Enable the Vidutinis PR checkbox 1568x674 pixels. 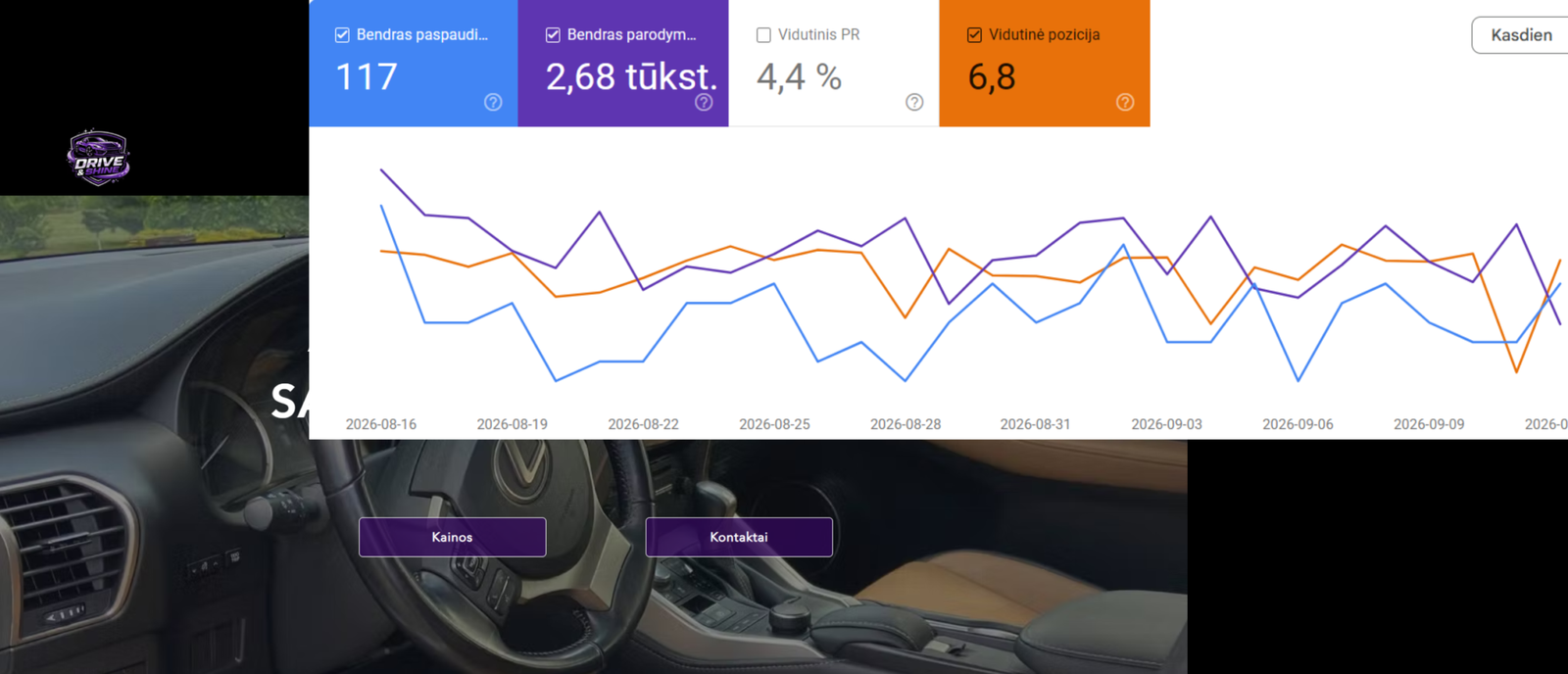(x=763, y=35)
